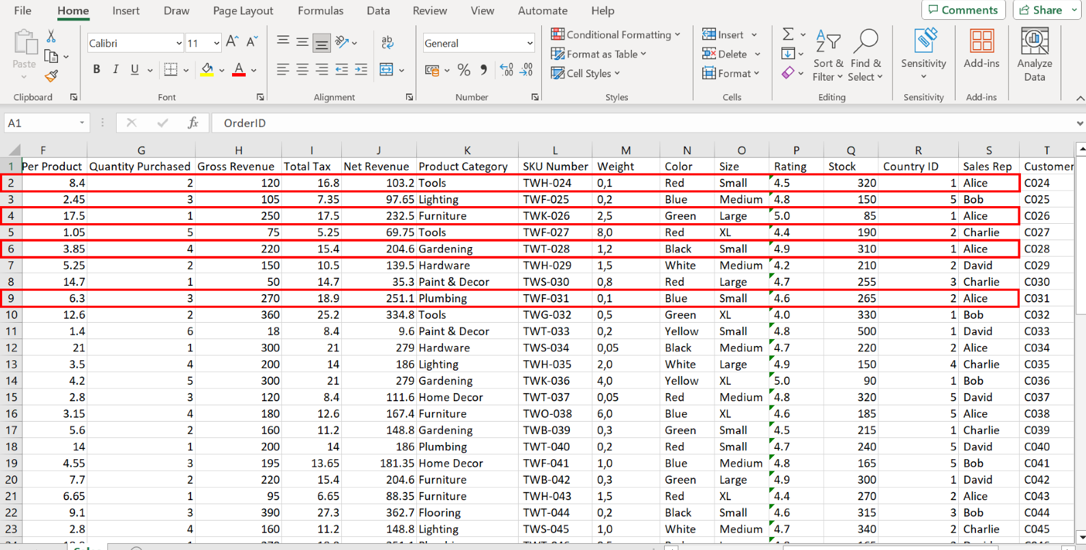Open the Page Layout tab

pos(243,11)
